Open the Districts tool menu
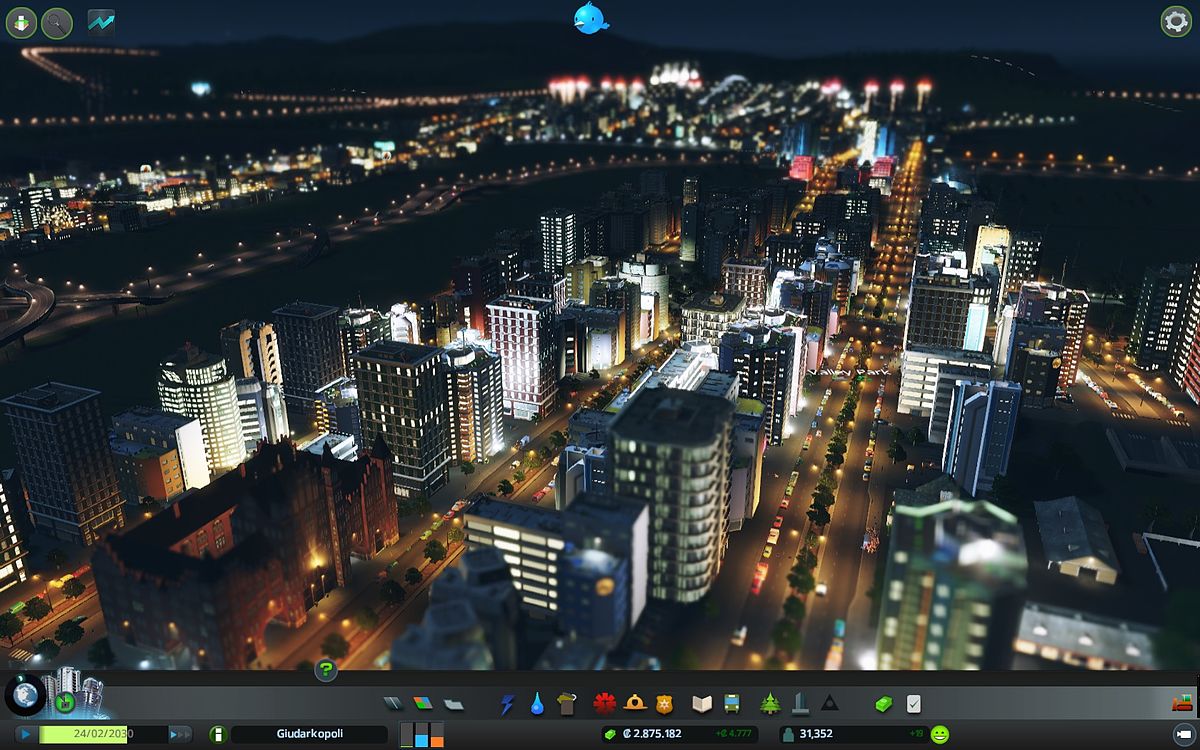Viewport: 1200px width, 750px height. tap(454, 704)
